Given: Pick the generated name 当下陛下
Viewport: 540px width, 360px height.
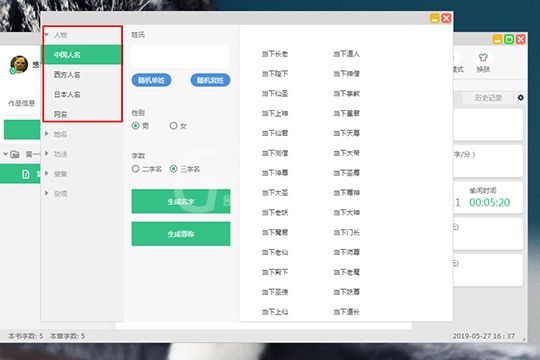Looking at the screenshot, I should pyautogui.click(x=275, y=74).
